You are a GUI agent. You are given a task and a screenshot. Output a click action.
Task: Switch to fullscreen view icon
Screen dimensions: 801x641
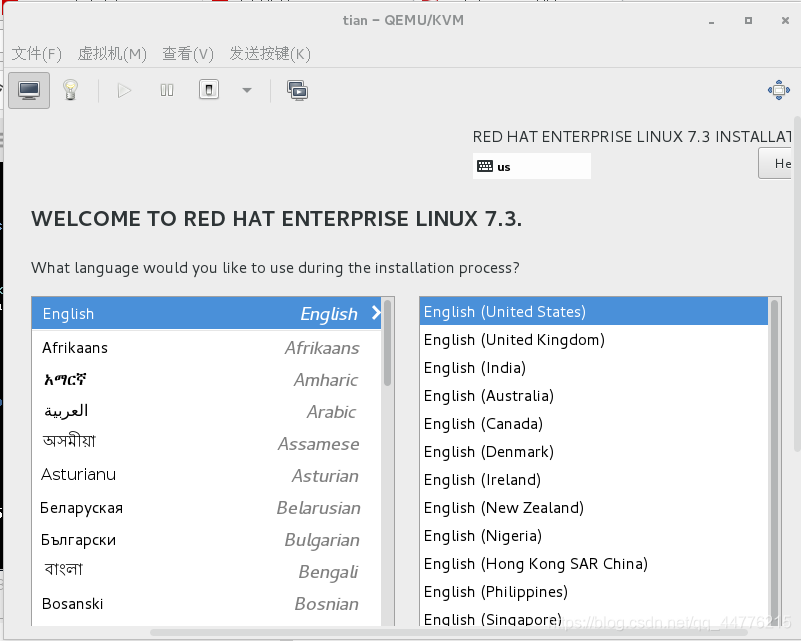pyautogui.click(x=779, y=90)
